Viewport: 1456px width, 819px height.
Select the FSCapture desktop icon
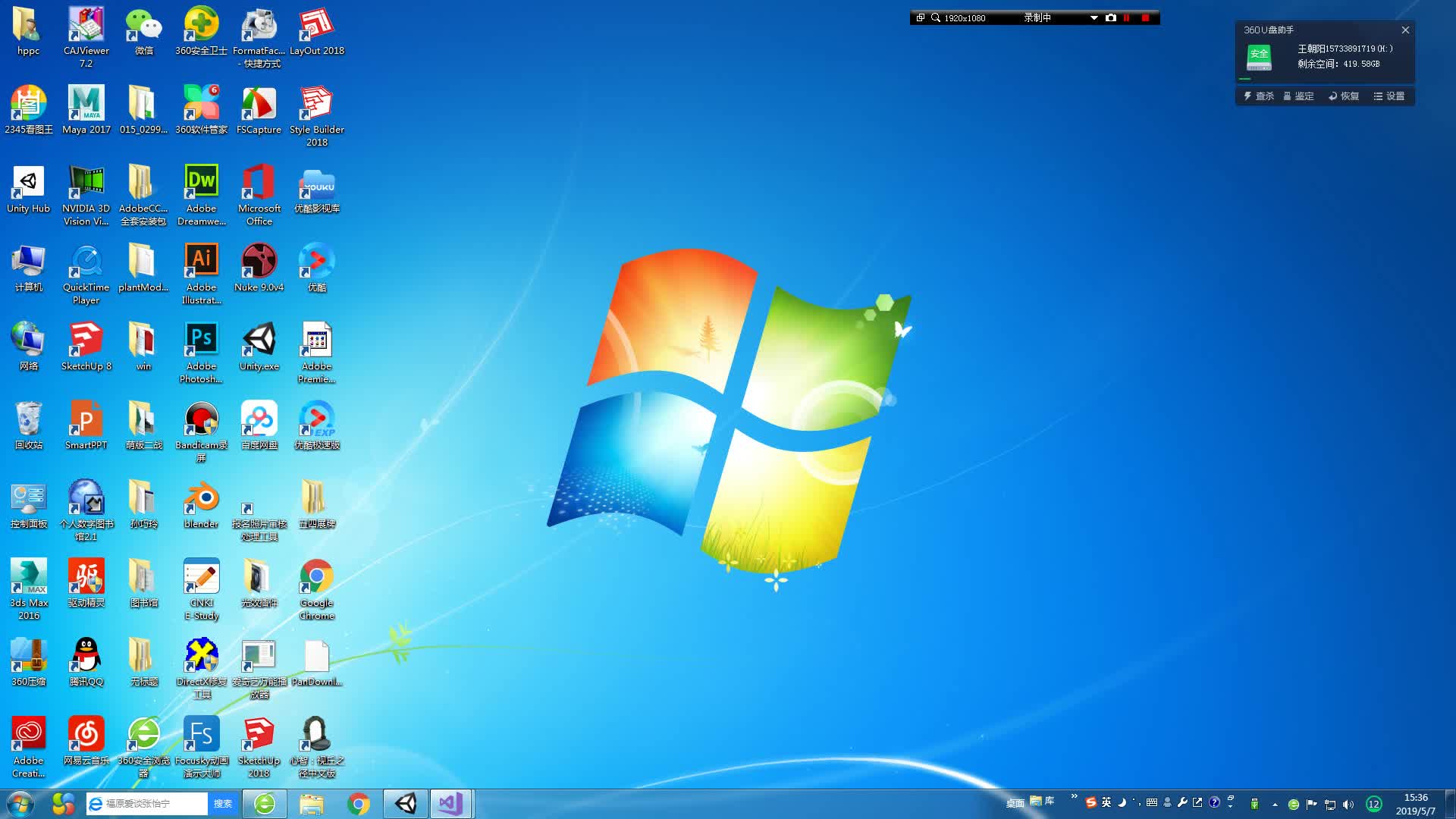tap(259, 111)
